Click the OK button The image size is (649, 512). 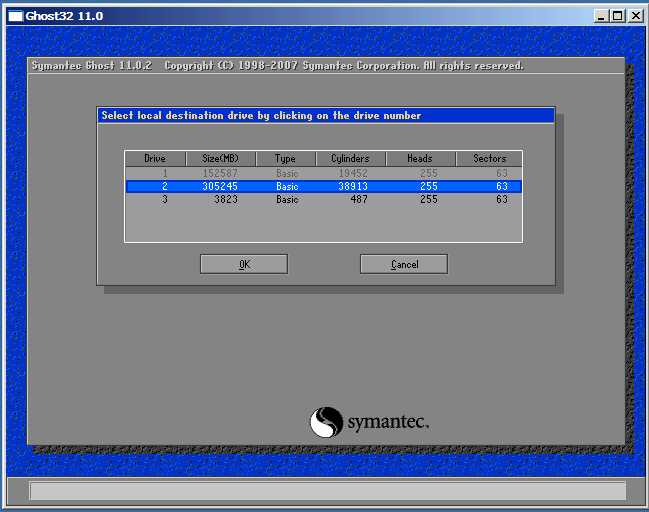(244, 264)
